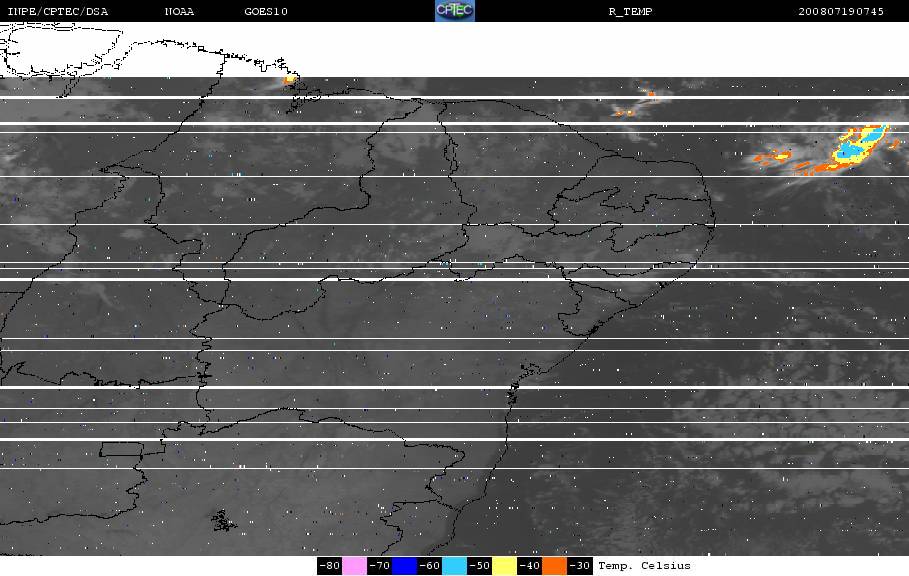Click the CPTEC logo in header
This screenshot has width=909, height=576.
(x=454, y=10)
